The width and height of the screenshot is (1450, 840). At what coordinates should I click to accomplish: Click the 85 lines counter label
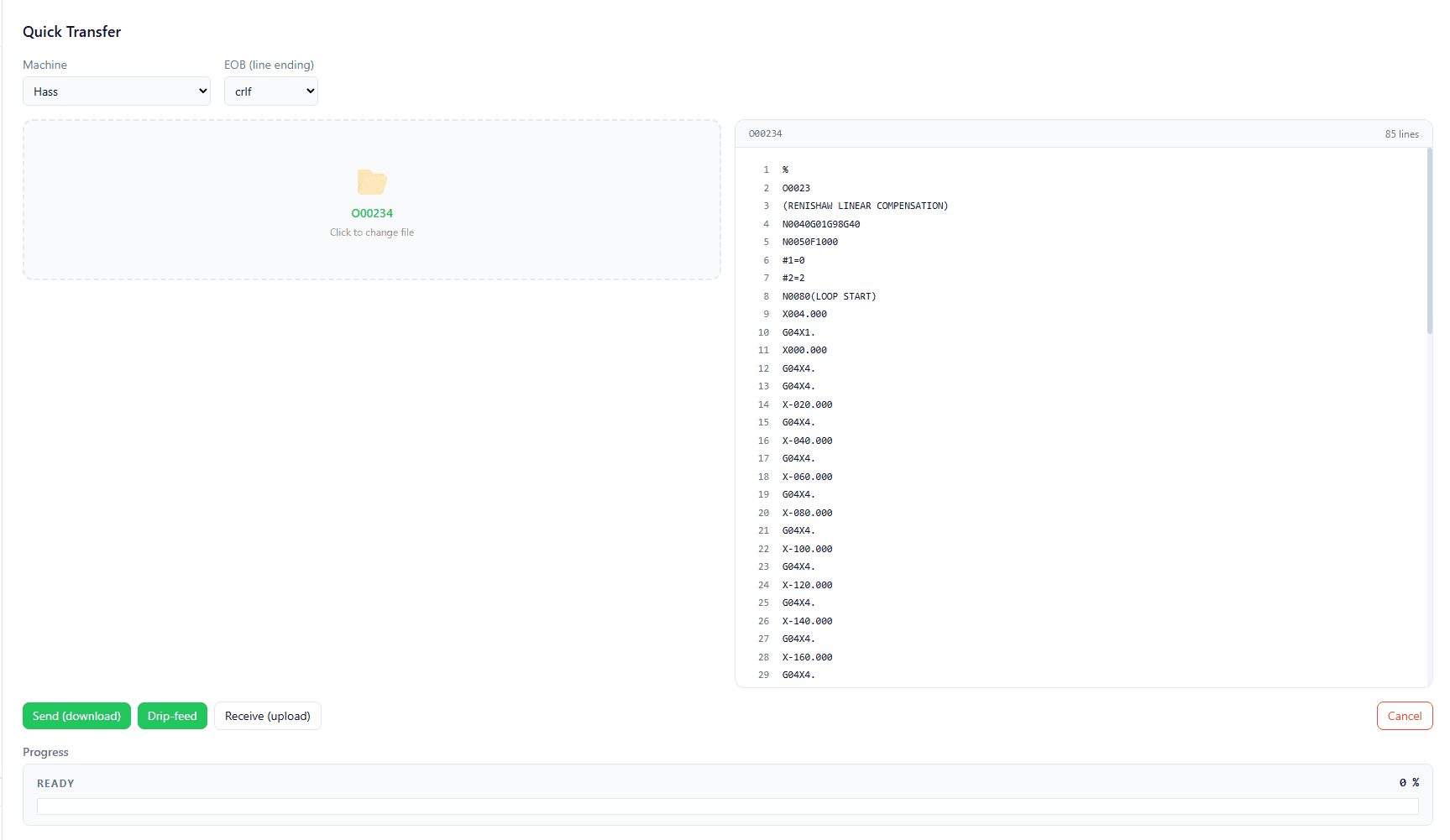(x=1402, y=134)
